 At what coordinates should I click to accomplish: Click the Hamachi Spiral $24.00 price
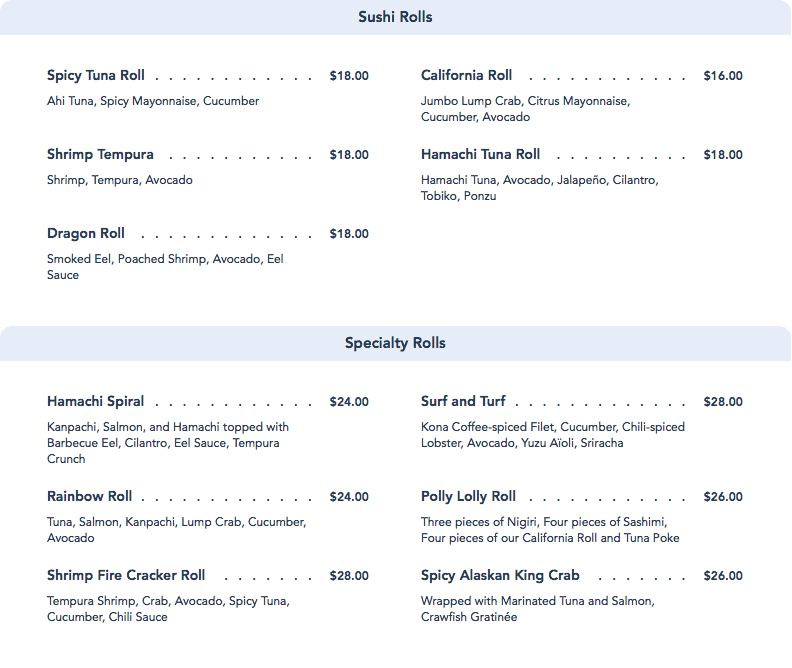coord(349,402)
